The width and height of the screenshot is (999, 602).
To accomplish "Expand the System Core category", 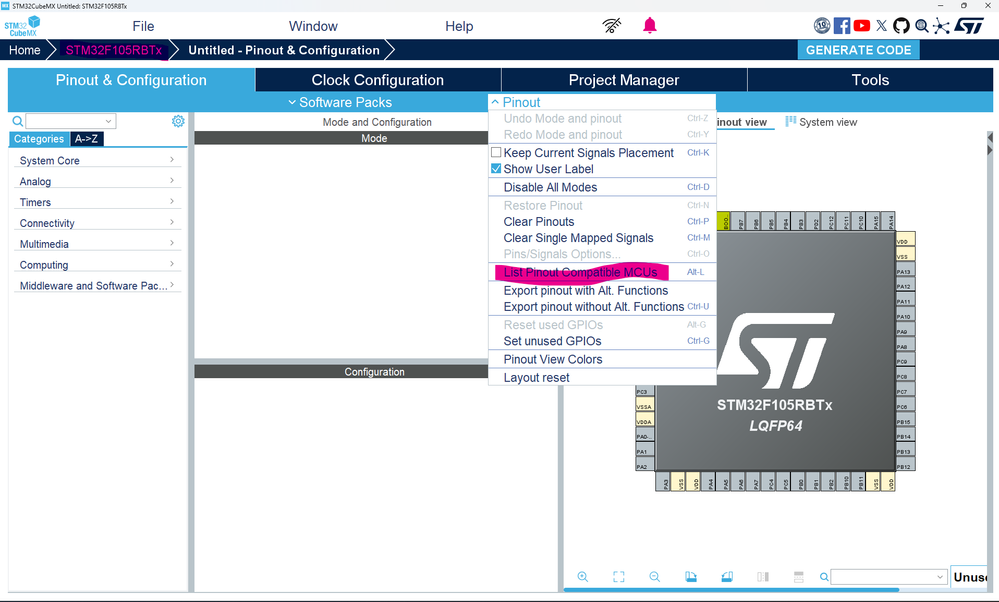I will point(97,161).
